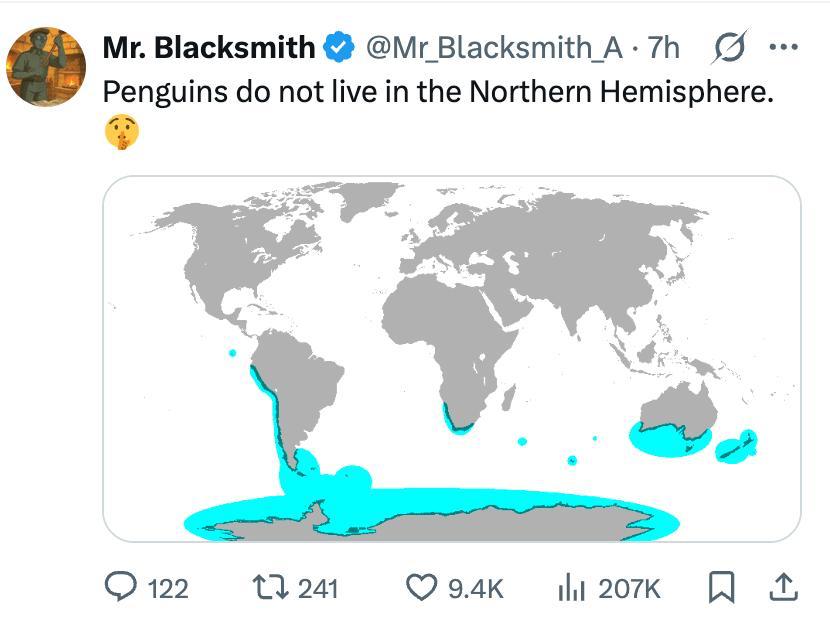
Task: Click the 122 replies count
Action: [167, 589]
